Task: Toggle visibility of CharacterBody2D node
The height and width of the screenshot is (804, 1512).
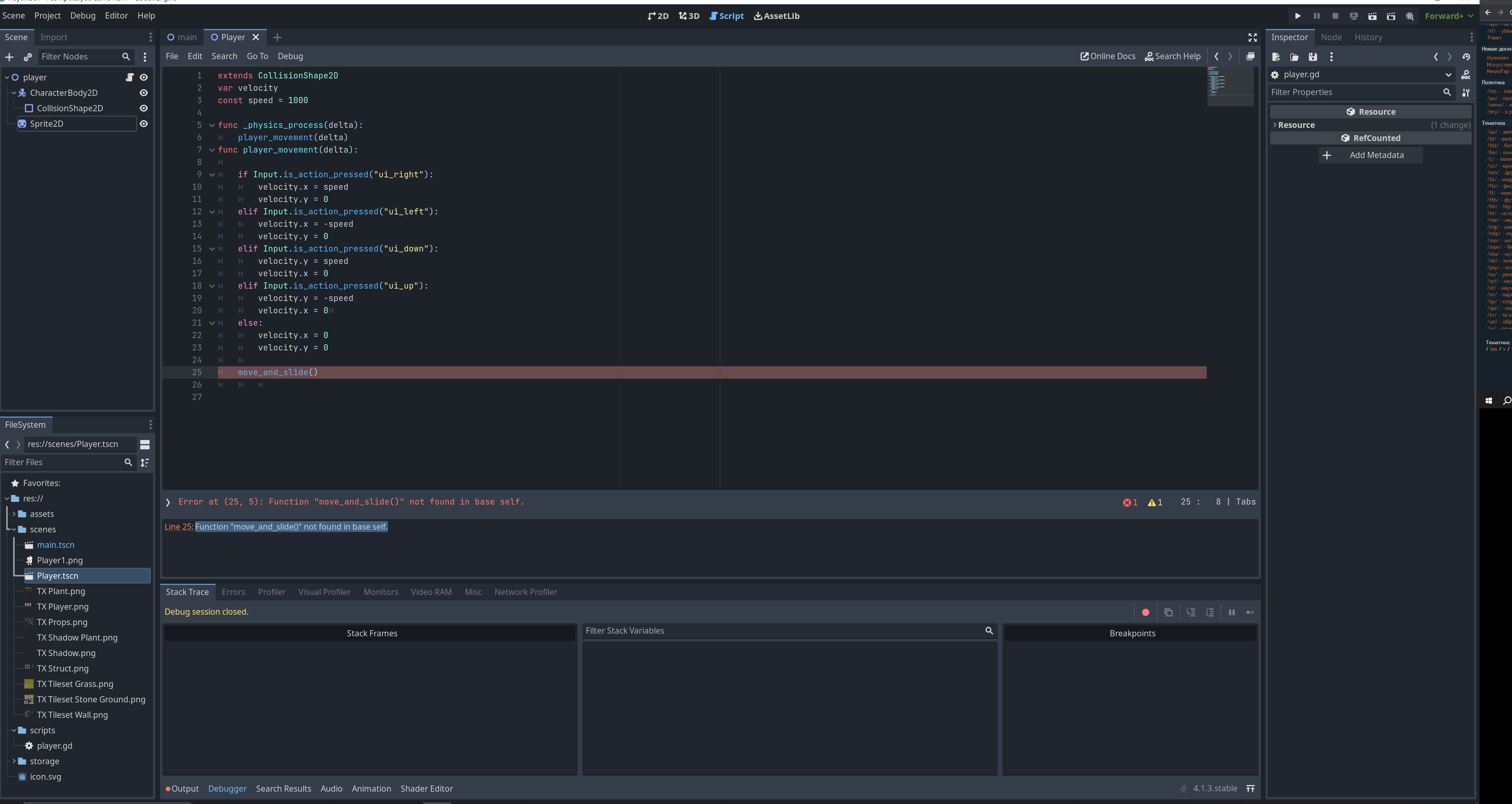Action: 144,93
